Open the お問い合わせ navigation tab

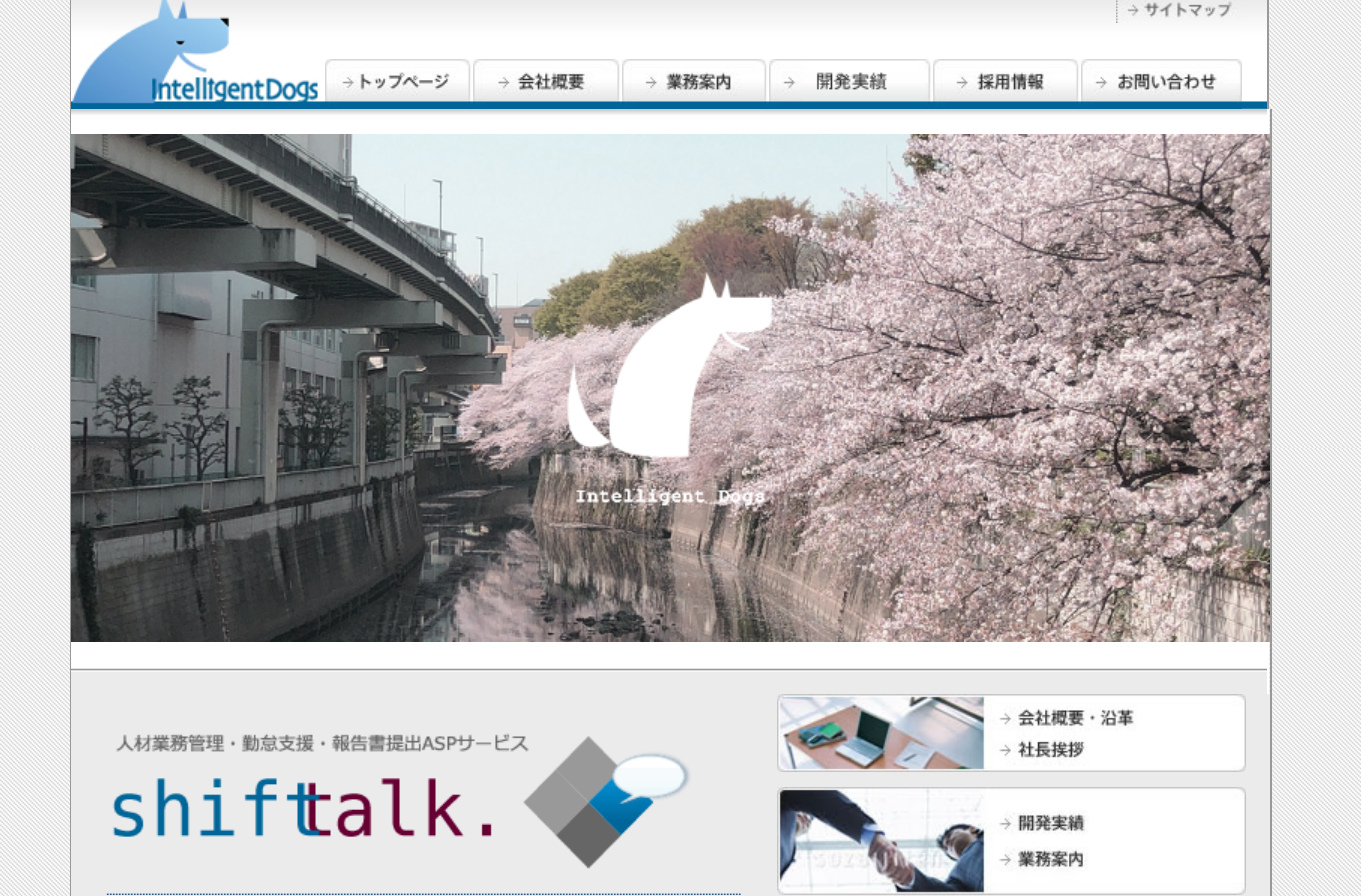tap(1161, 82)
